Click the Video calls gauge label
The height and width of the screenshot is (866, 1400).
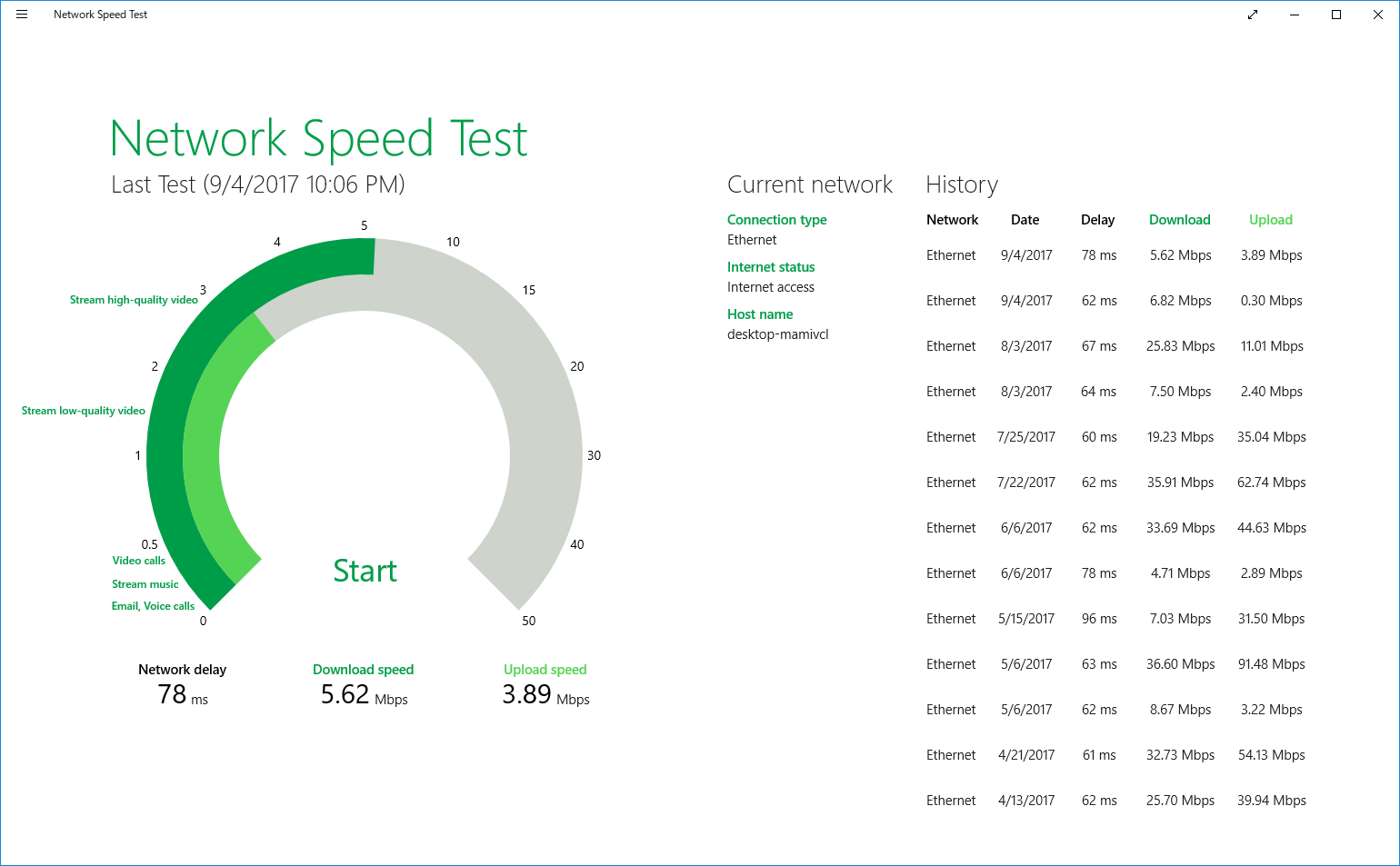pyautogui.click(x=139, y=561)
